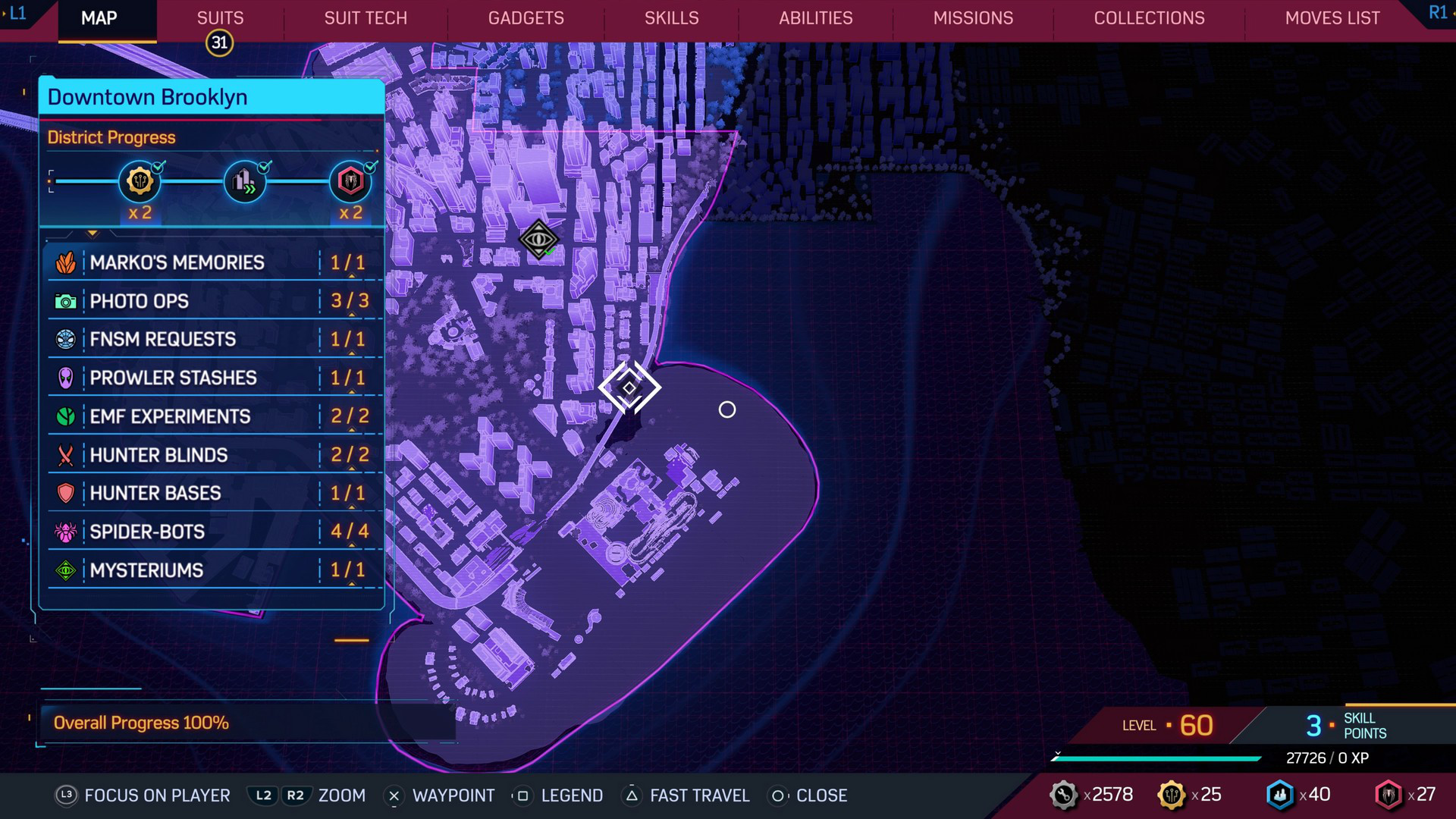1456x819 pixels.
Task: Click the hero tokens icon x27
Action: 1389,795
